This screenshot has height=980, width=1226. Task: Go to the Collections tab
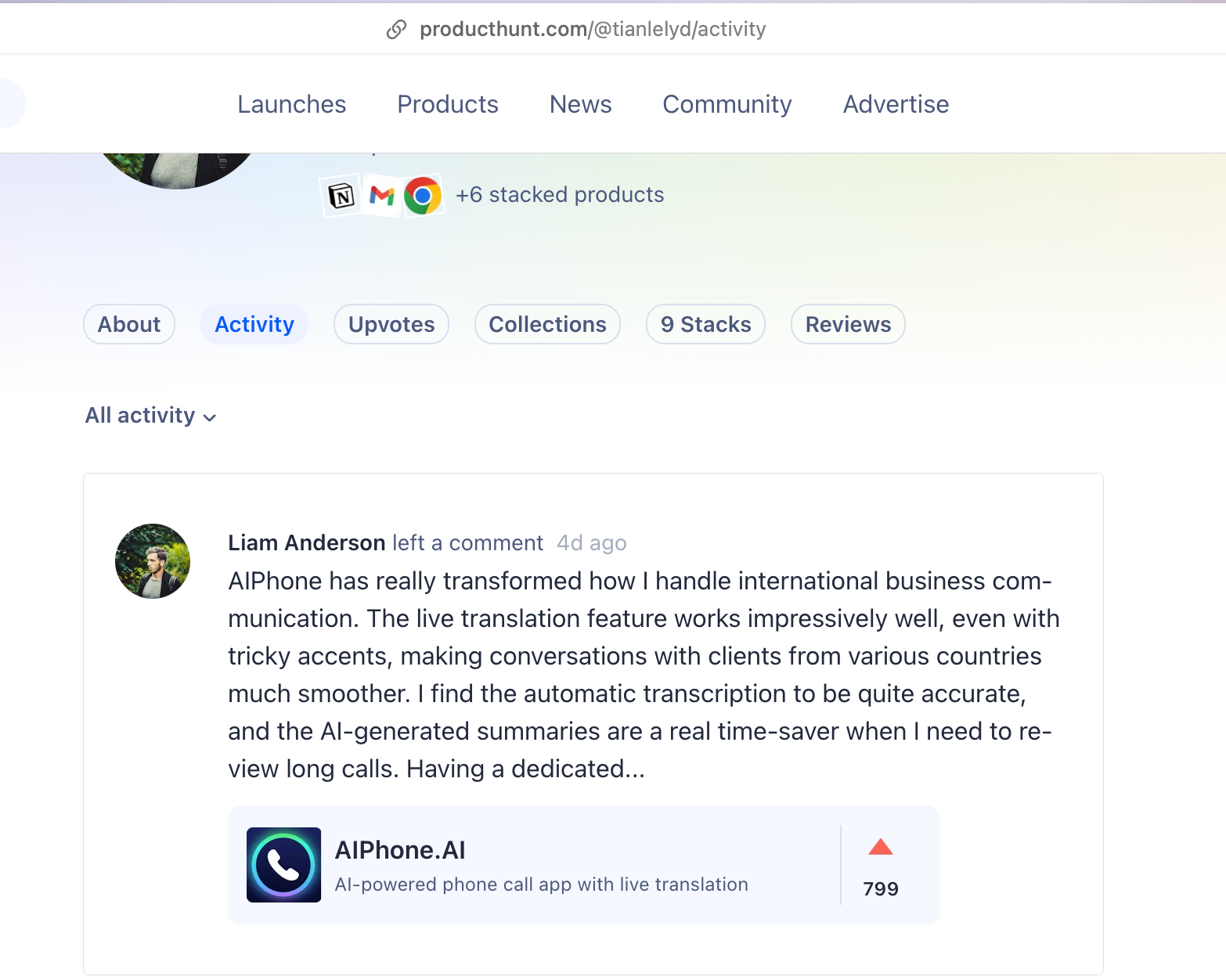(x=547, y=325)
